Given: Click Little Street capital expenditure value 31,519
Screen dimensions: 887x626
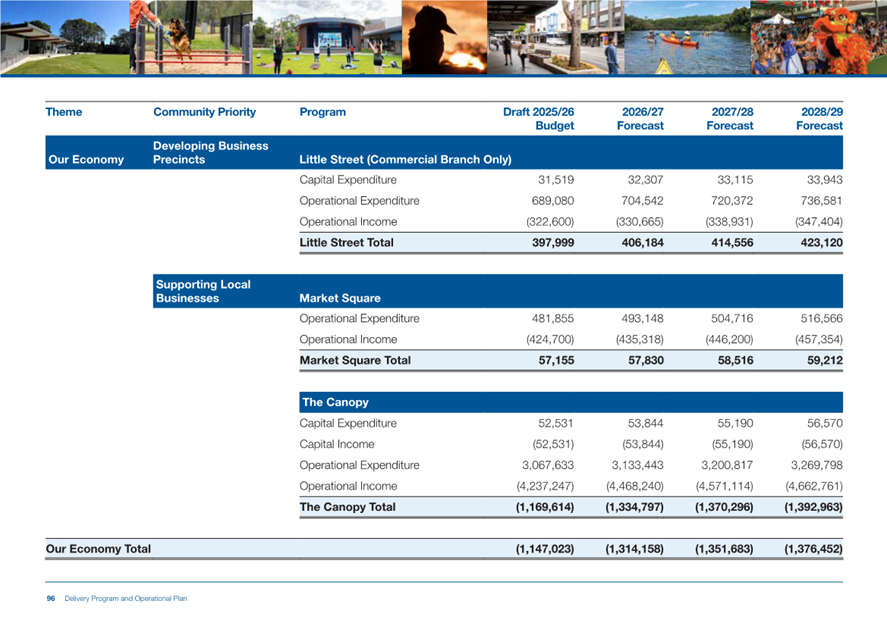Looking at the screenshot, I should [556, 180].
